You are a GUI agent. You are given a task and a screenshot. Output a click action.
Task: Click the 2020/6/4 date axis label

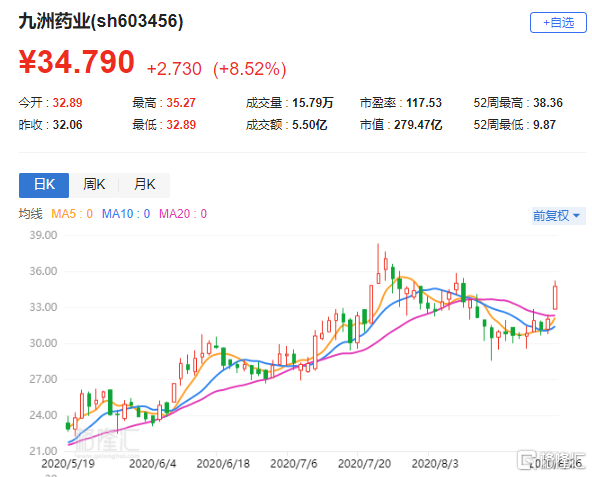[153, 464]
